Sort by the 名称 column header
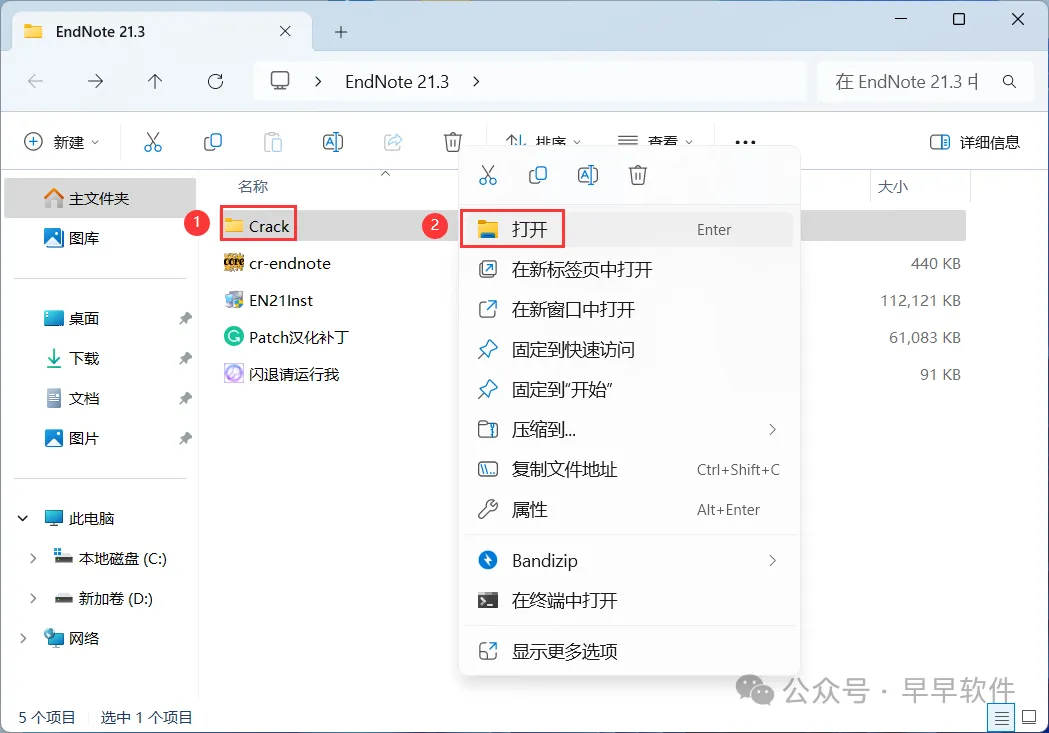This screenshot has height=733, width=1049. [x=253, y=187]
